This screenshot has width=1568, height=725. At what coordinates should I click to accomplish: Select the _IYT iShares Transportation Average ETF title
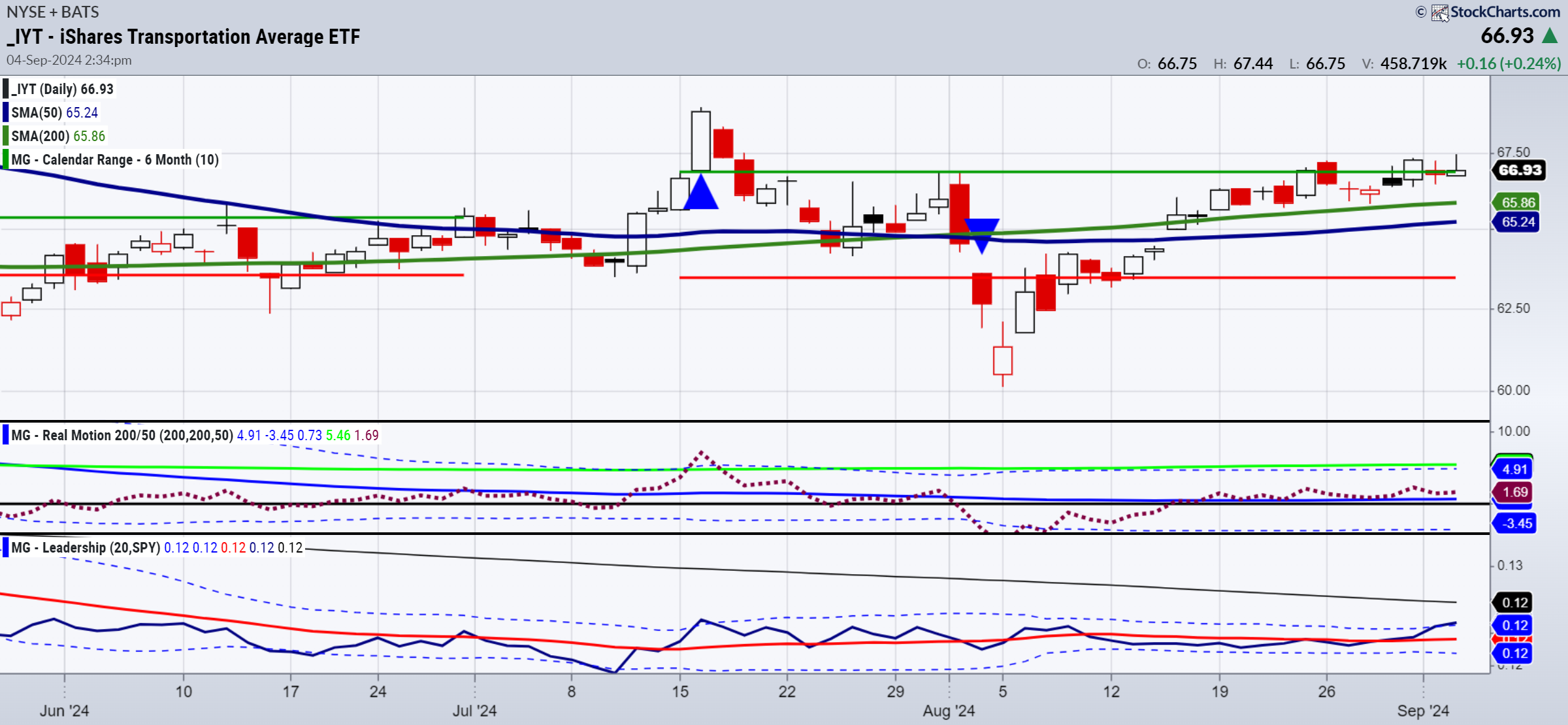coord(184,37)
